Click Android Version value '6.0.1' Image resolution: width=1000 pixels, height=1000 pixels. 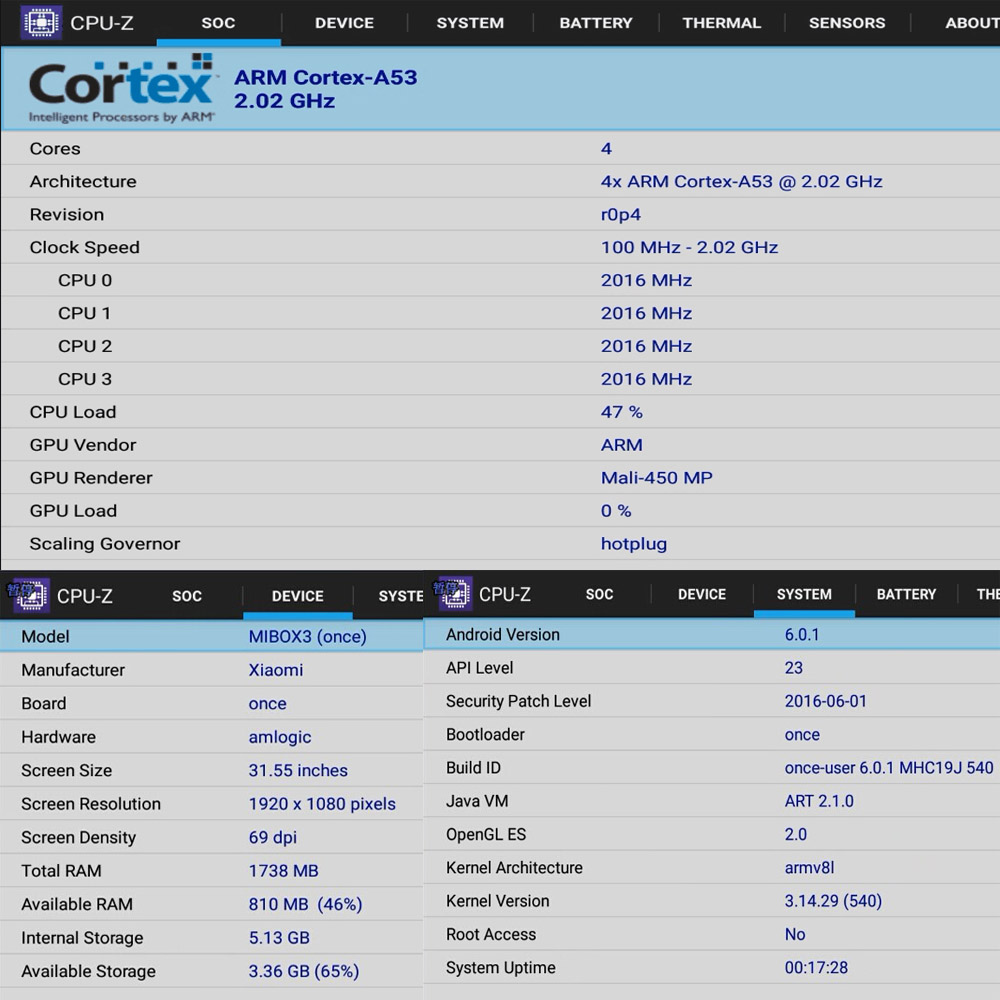click(802, 635)
